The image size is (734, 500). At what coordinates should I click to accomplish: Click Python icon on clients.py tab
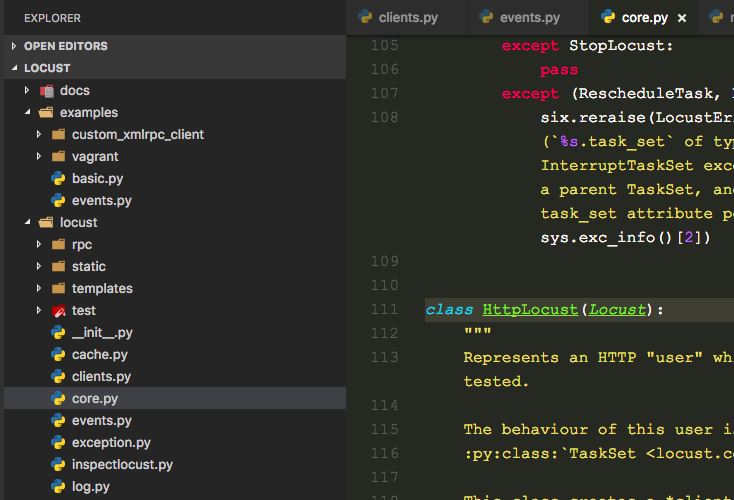pyautogui.click(x=365, y=17)
